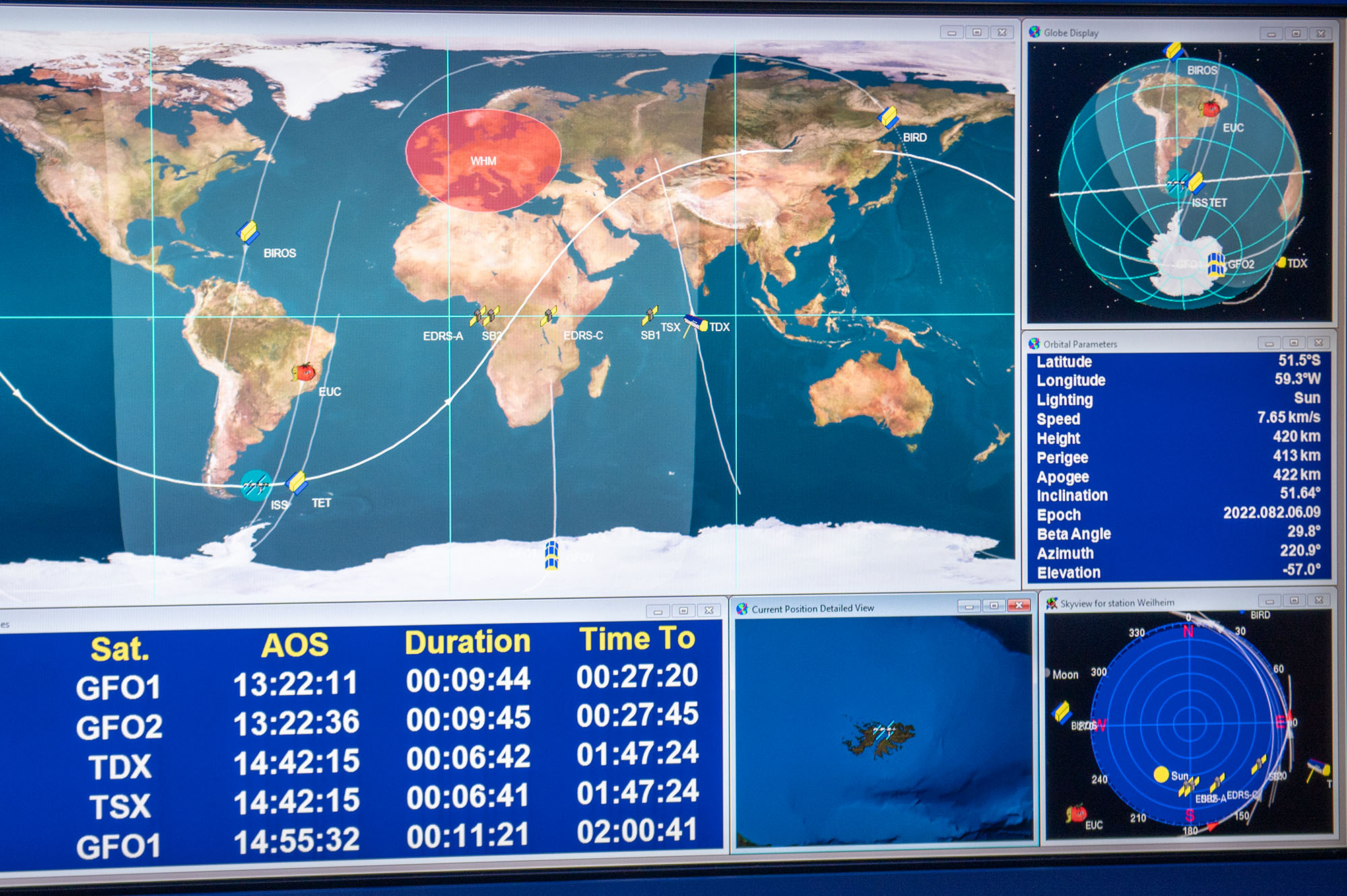This screenshot has height=896, width=1347.
Task: Select the SB1 satellite icon over Indian Ocean
Action: click(651, 315)
